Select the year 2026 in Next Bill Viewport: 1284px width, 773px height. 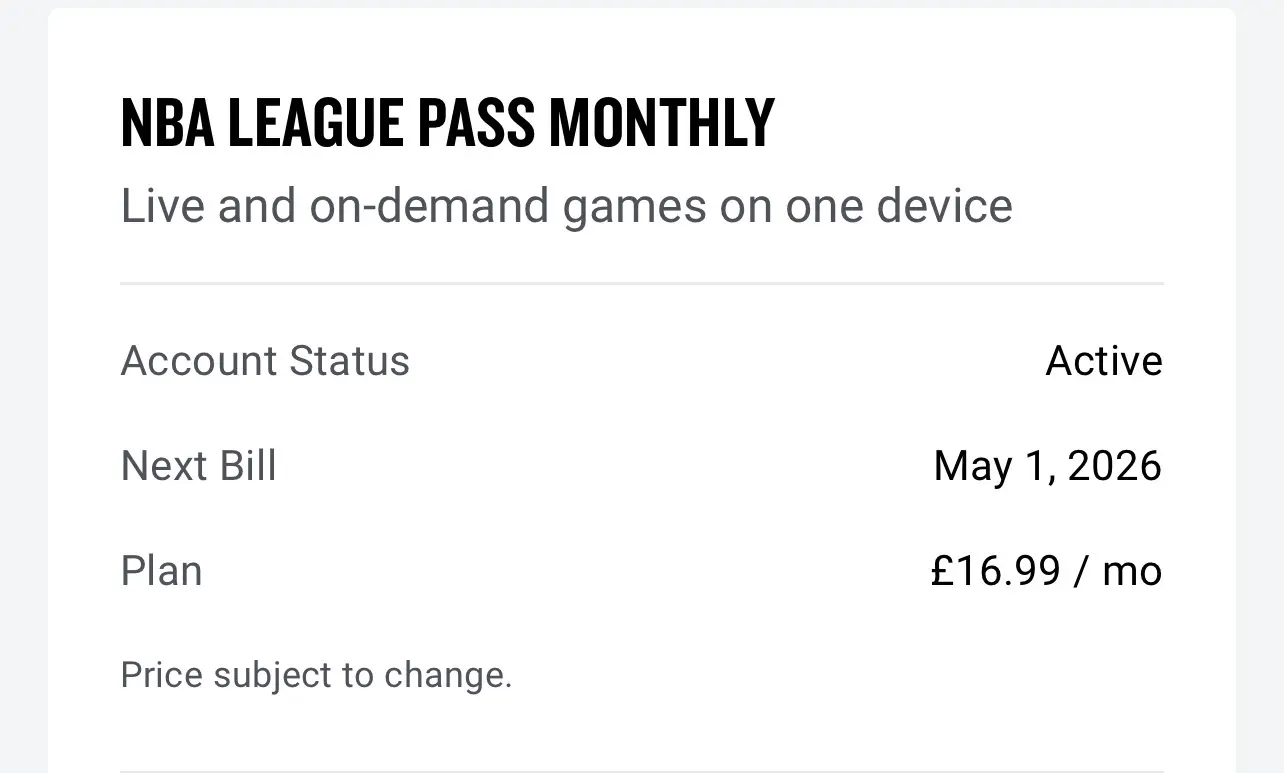[x=1115, y=467]
